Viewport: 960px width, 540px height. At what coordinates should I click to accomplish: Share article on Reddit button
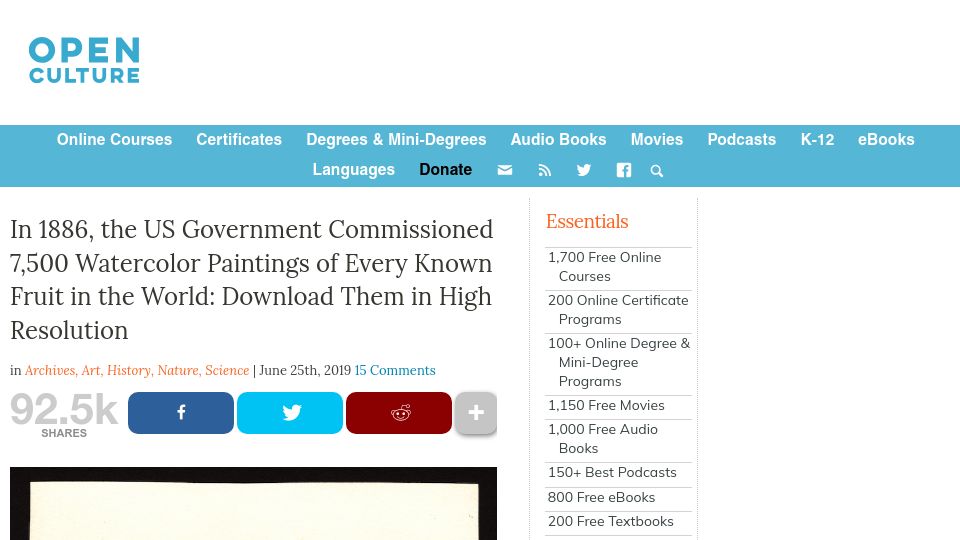click(x=399, y=413)
